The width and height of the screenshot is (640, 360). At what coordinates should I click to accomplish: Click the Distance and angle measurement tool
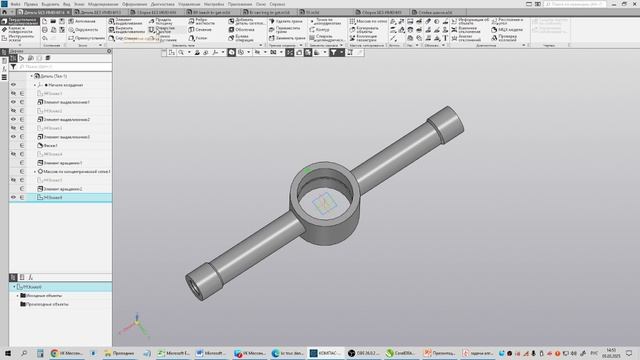click(507, 21)
